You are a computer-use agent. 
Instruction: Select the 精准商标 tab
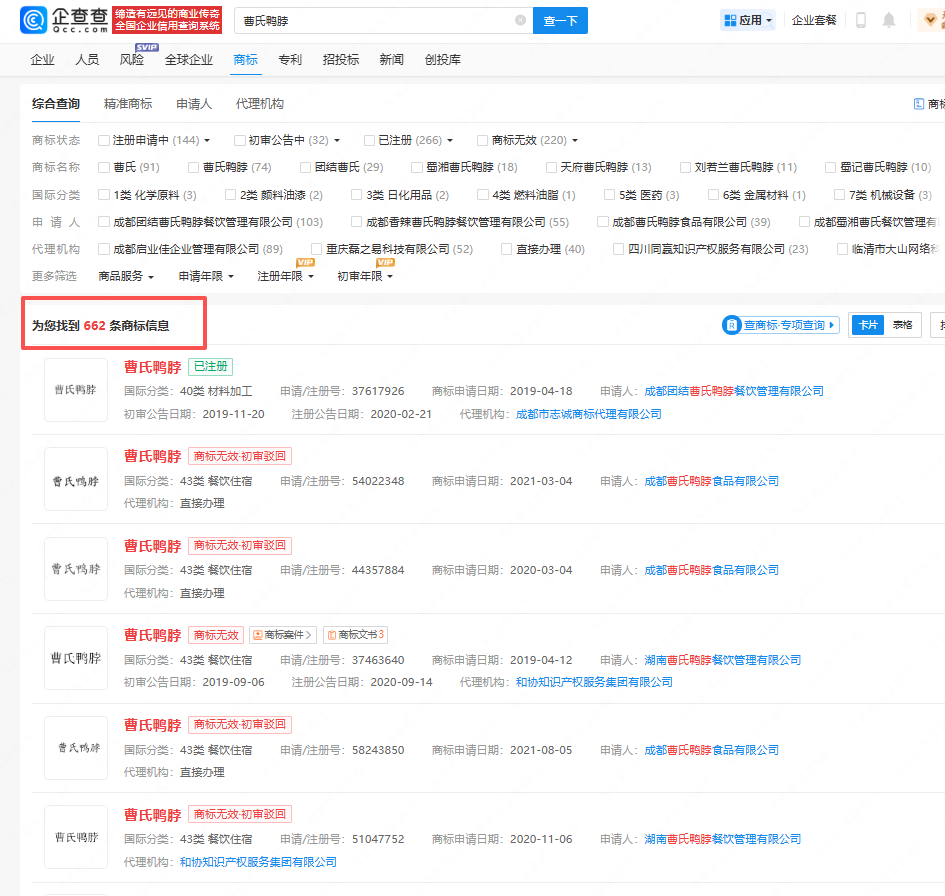(128, 104)
